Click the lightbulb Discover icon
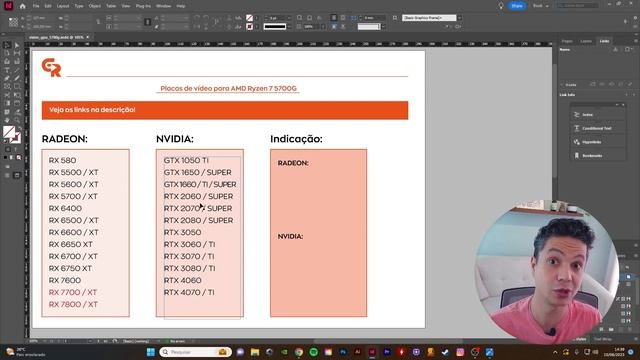 tap(501, 6)
